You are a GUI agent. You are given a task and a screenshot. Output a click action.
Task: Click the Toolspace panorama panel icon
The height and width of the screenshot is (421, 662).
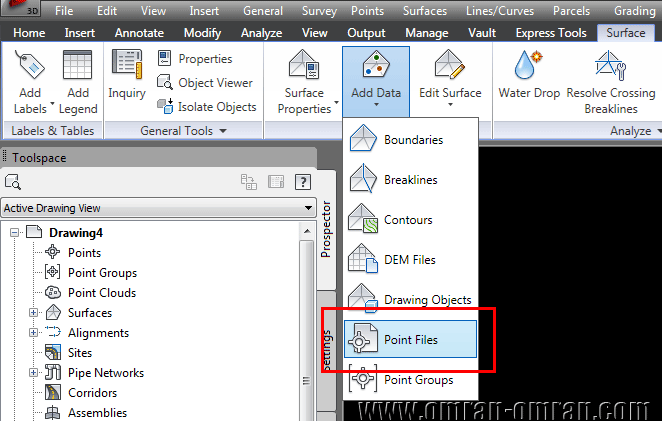276,182
